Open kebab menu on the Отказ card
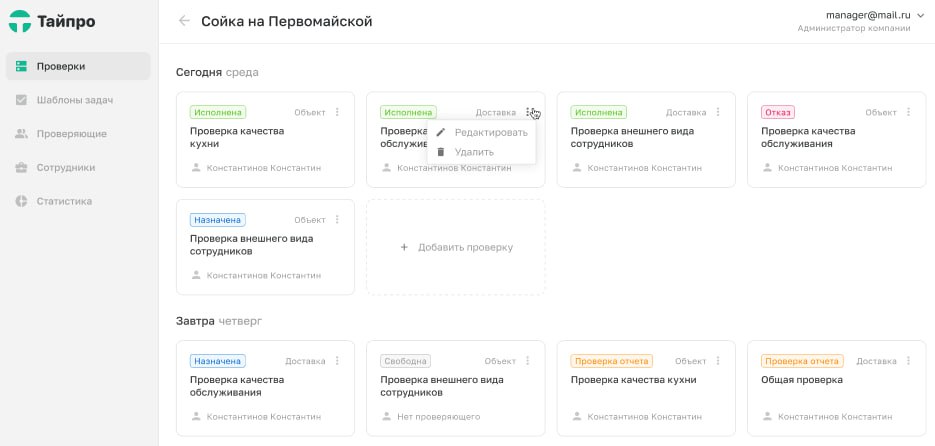Screen dimensions: 935x446 coord(908,112)
